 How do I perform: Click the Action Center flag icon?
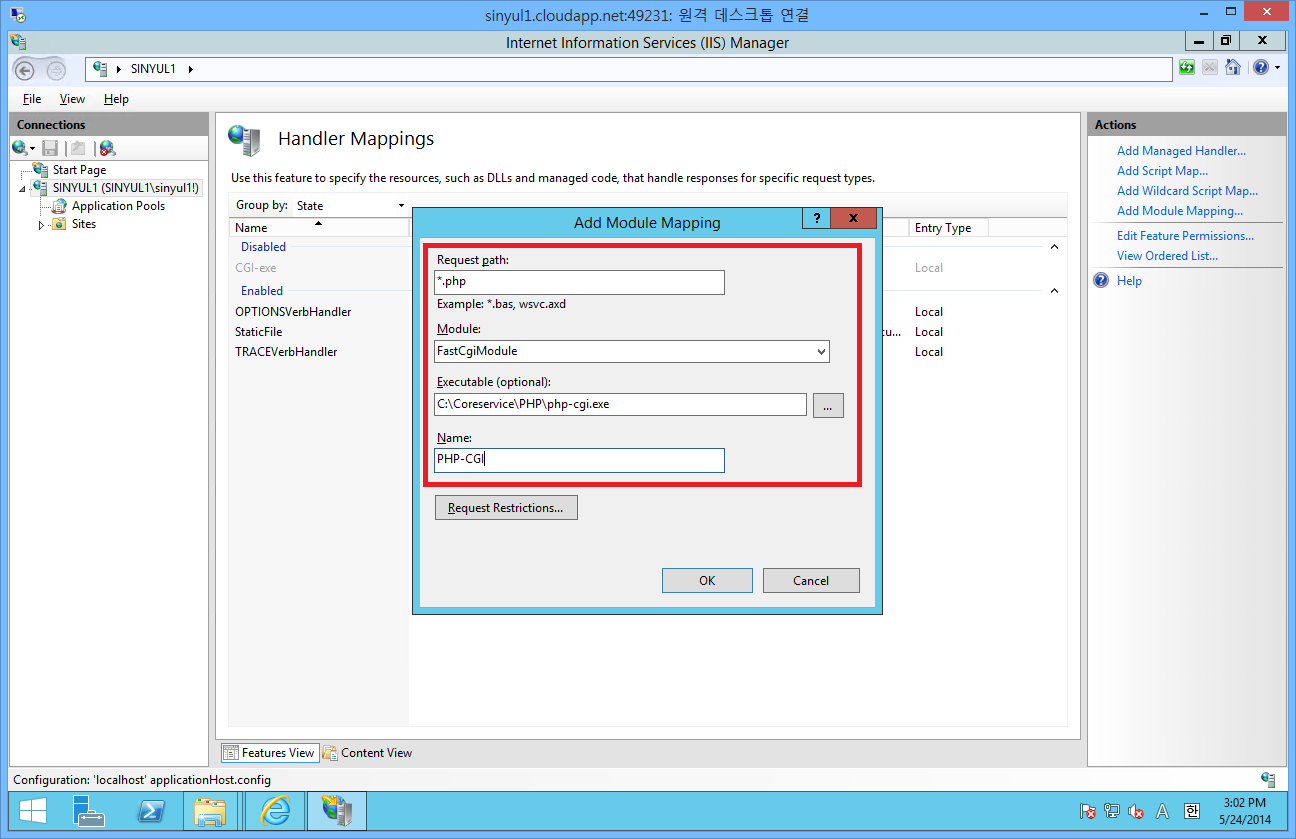(x=1088, y=811)
